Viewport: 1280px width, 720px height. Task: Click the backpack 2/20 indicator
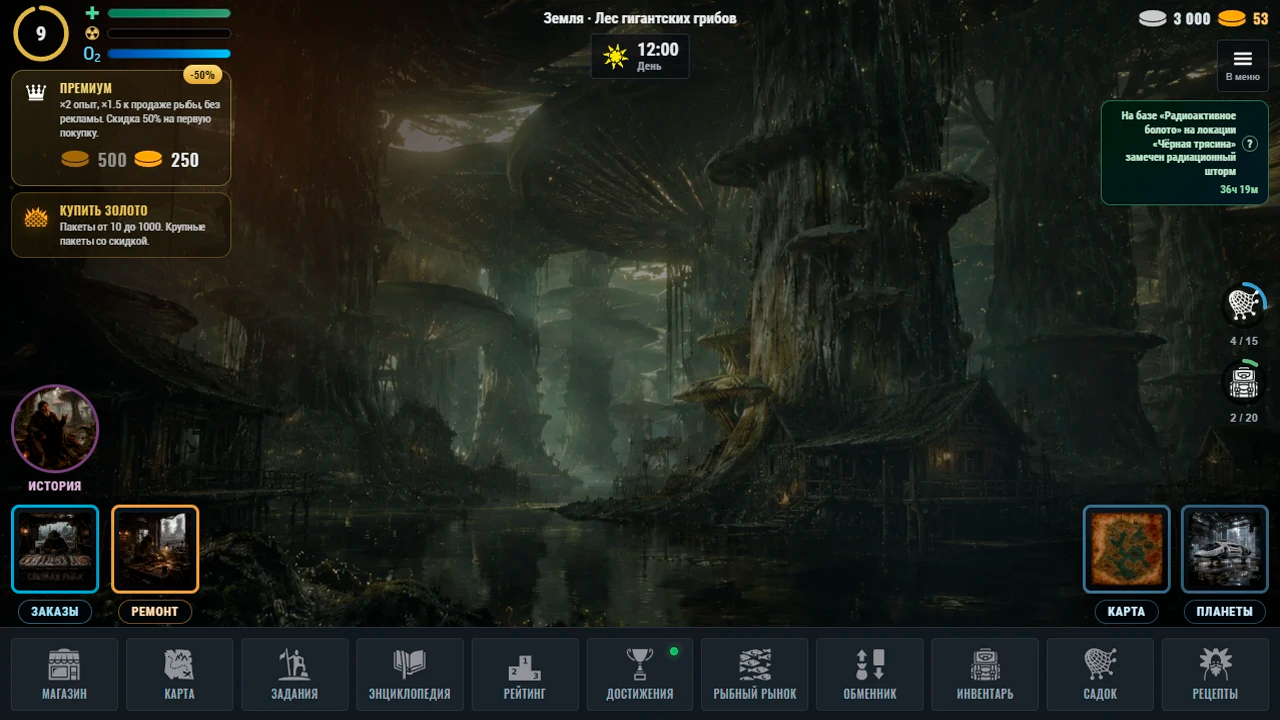click(1244, 381)
